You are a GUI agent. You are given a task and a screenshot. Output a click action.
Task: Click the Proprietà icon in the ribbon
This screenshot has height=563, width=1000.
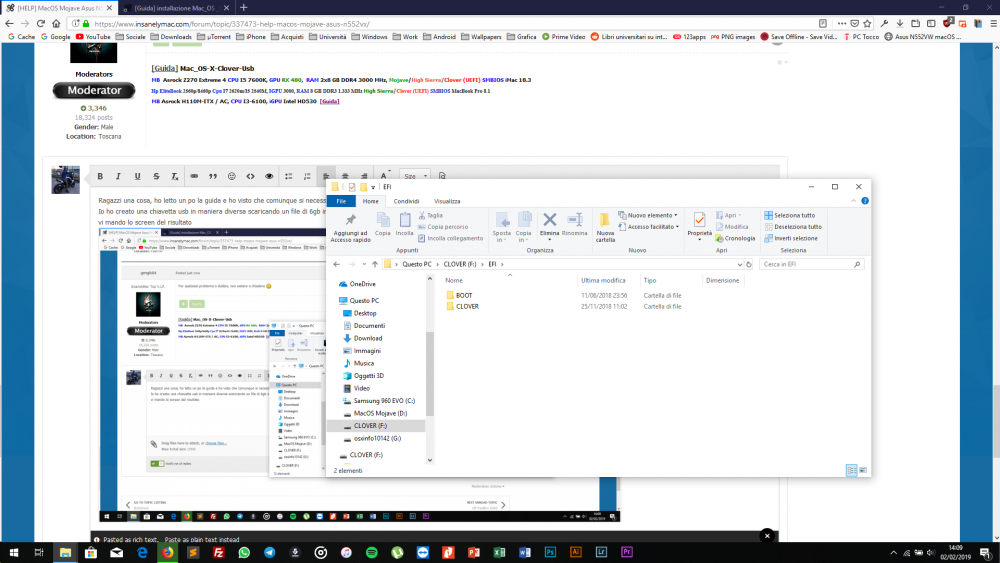(700, 221)
